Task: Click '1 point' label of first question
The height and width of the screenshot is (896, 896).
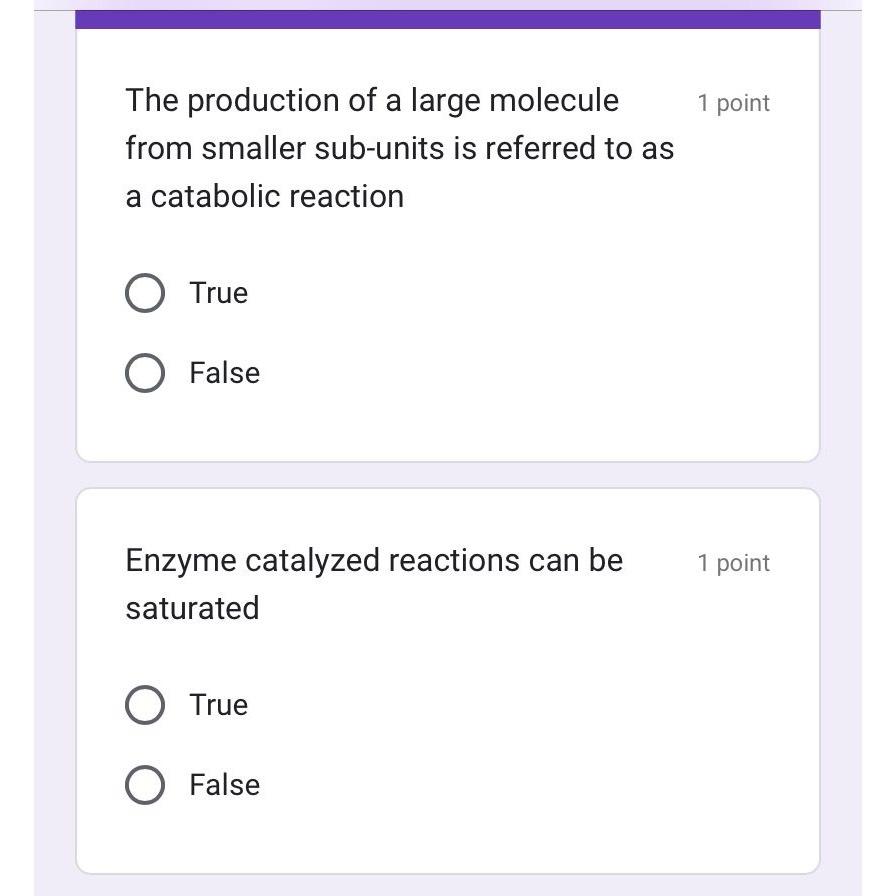Action: 733,103
